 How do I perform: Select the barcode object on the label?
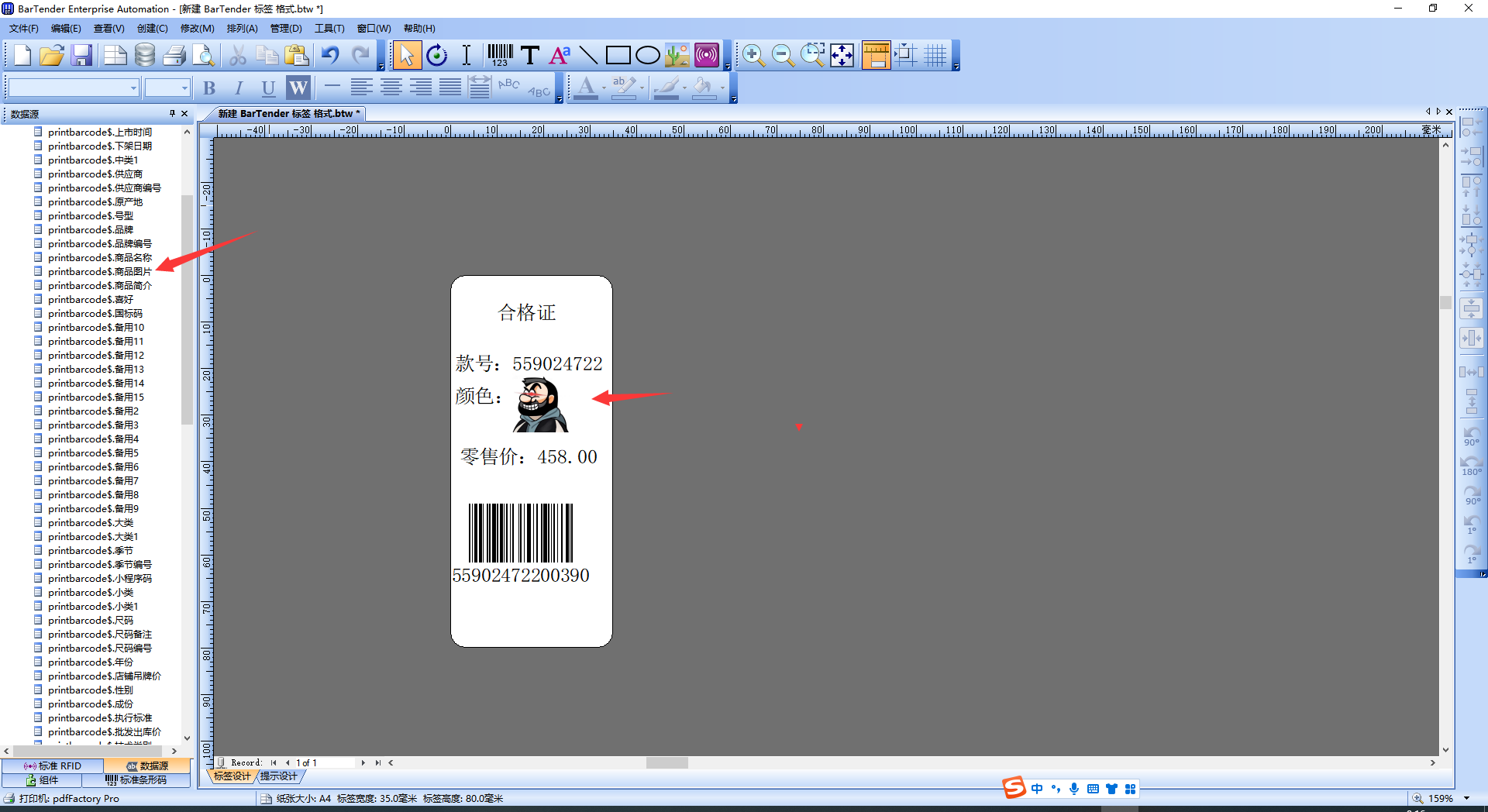click(x=521, y=533)
